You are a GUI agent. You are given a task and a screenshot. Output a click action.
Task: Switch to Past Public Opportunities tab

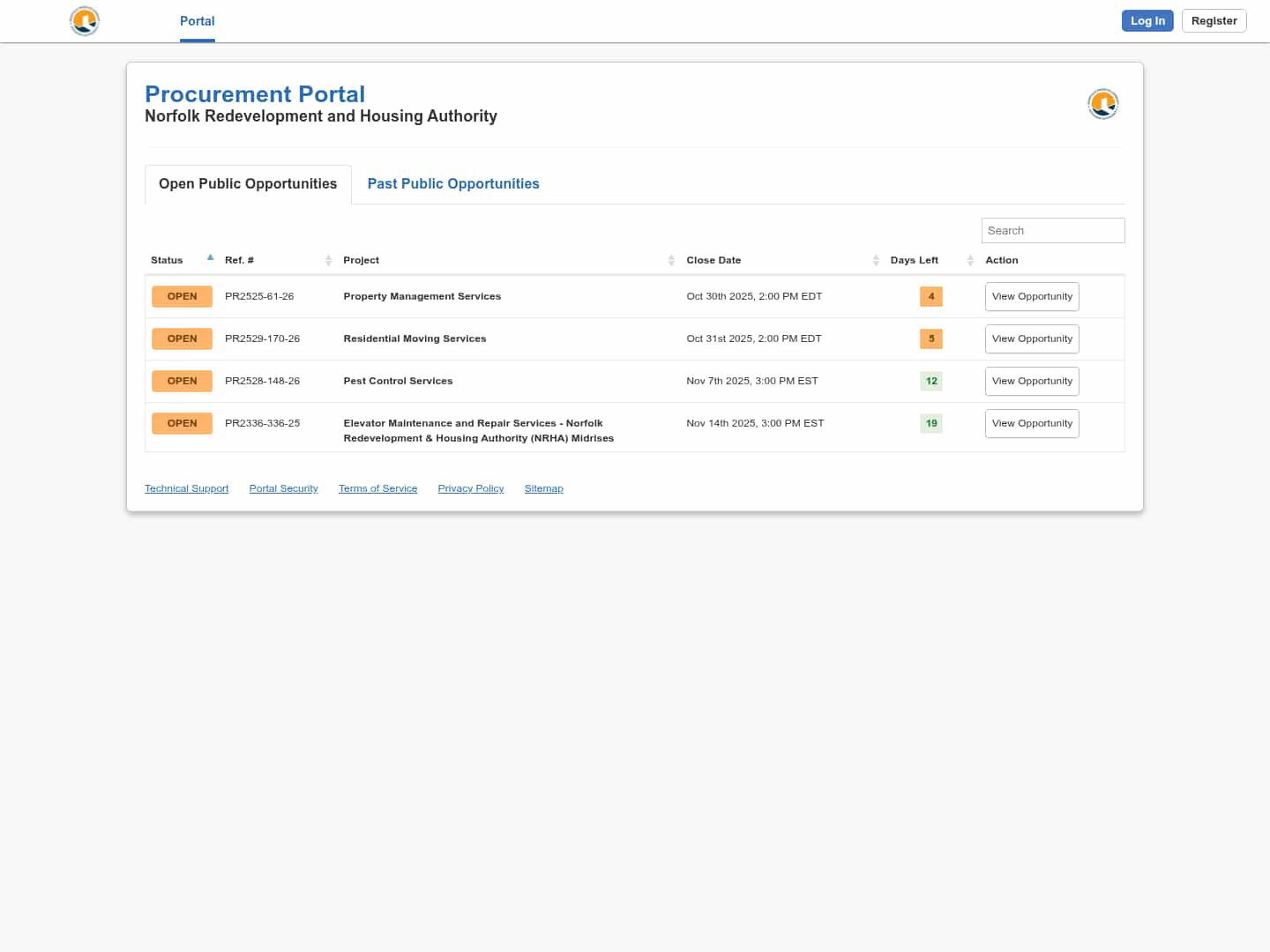click(453, 184)
